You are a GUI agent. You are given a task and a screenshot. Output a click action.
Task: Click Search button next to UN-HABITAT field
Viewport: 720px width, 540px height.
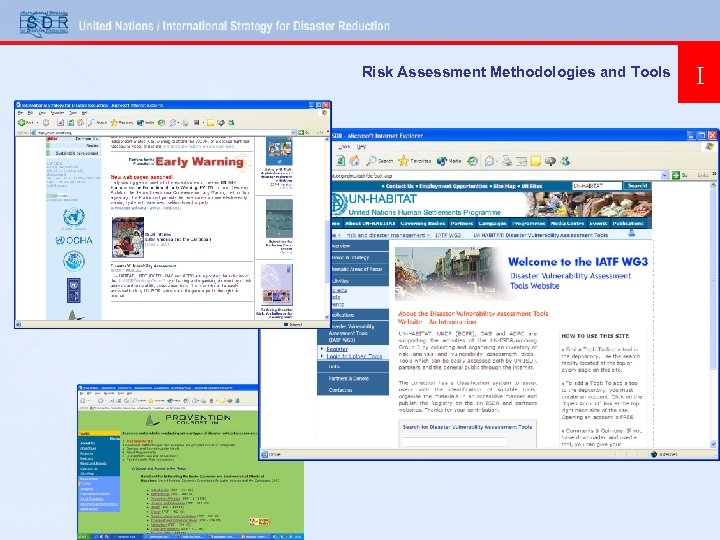pyautogui.click(x=637, y=186)
